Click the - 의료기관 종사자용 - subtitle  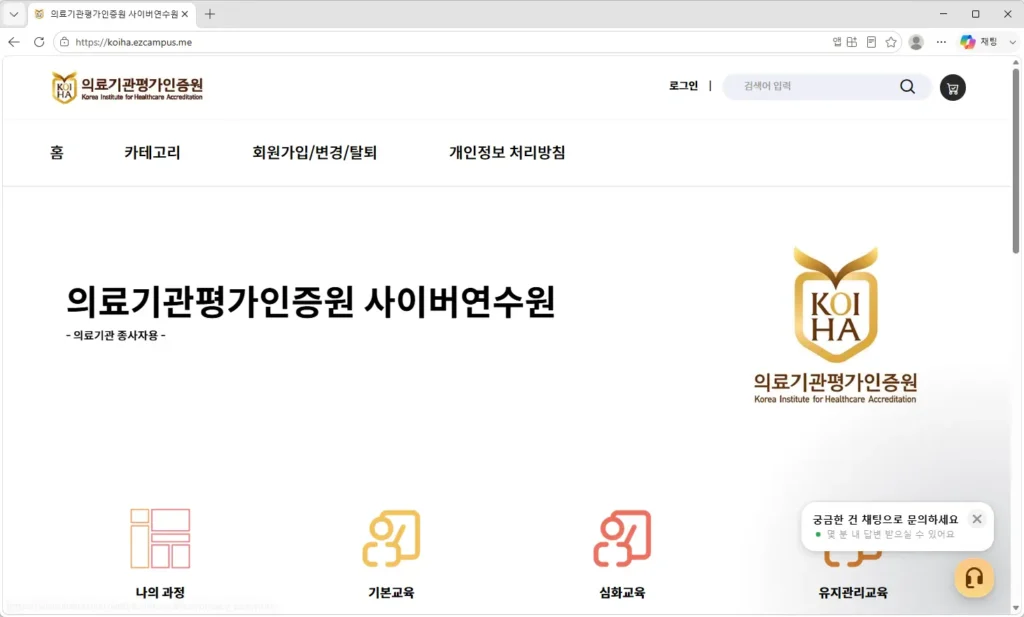pos(116,336)
